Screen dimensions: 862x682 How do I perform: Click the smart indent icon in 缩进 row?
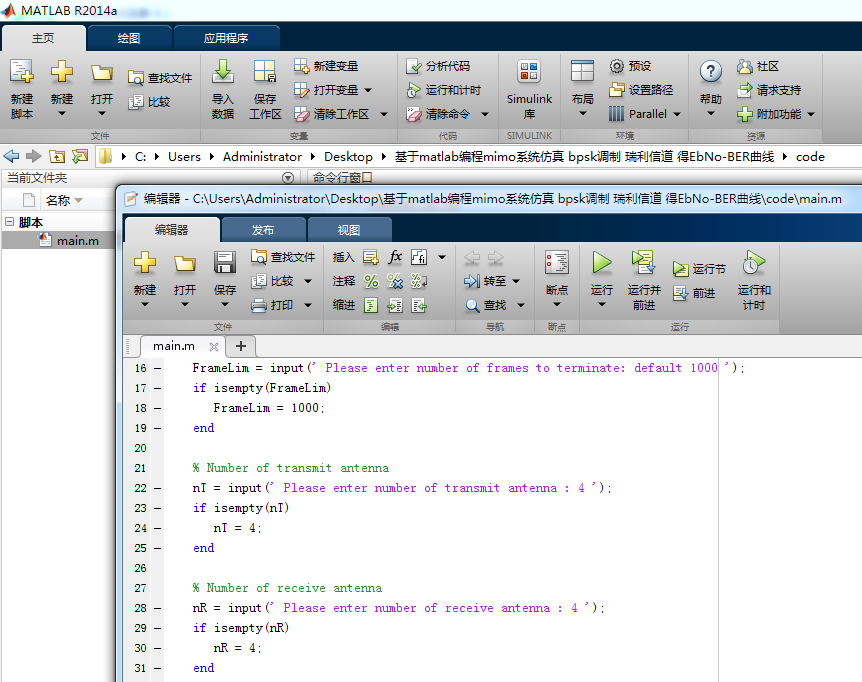371,305
